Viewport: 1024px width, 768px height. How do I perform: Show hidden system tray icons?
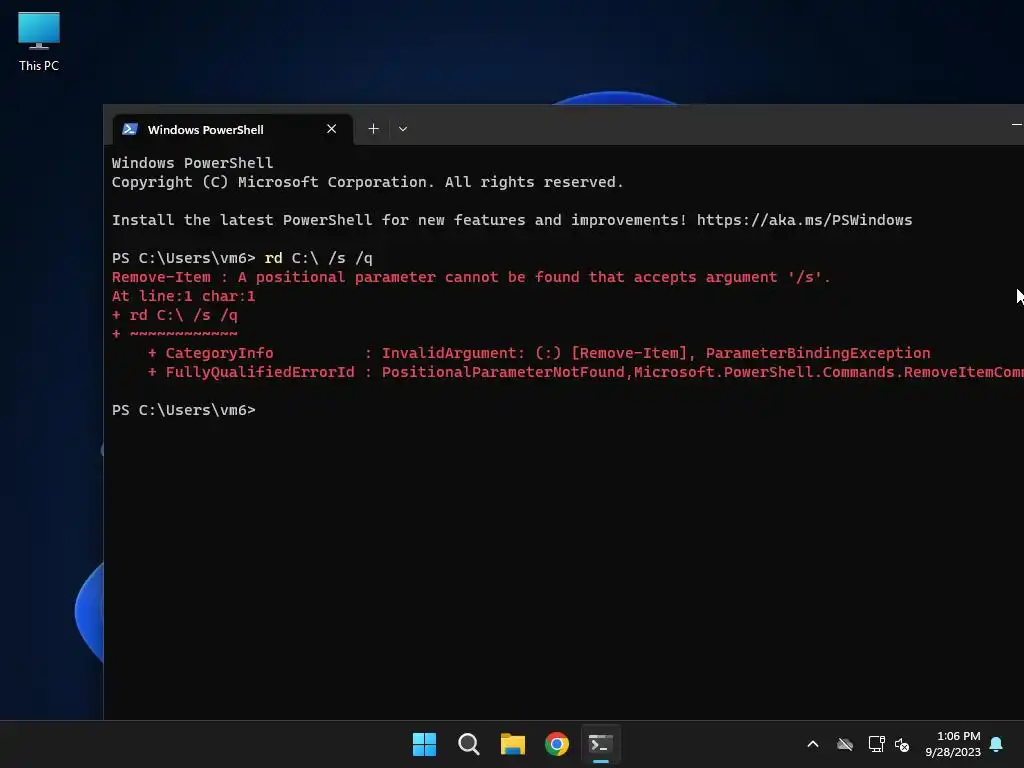tap(813, 744)
